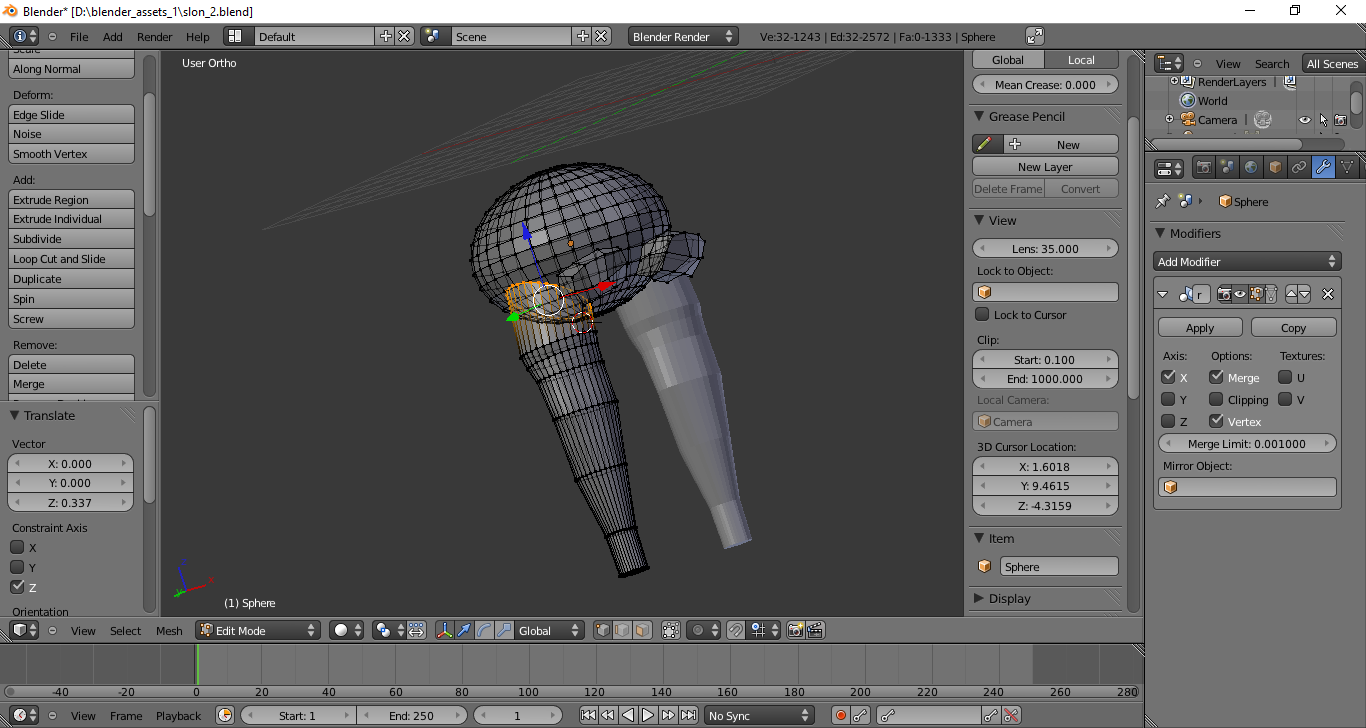This screenshot has height=728, width=1366.
Task: Click the grease pencil draw icon
Action: tap(985, 144)
